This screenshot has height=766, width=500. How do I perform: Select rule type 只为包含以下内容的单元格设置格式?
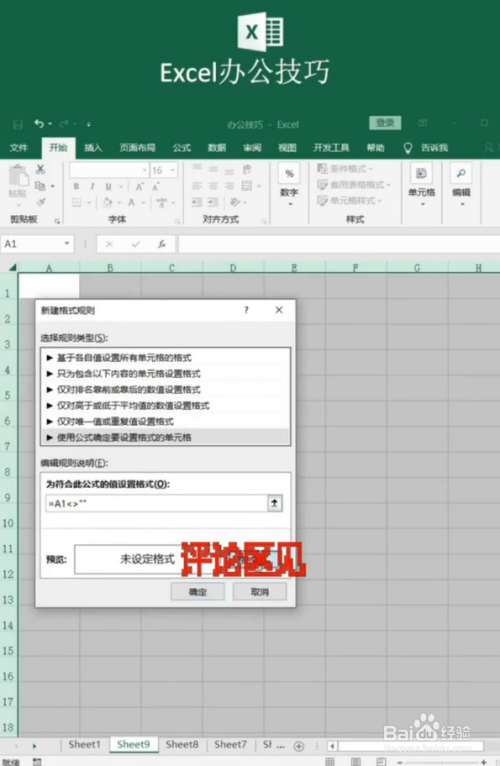[x=166, y=374]
